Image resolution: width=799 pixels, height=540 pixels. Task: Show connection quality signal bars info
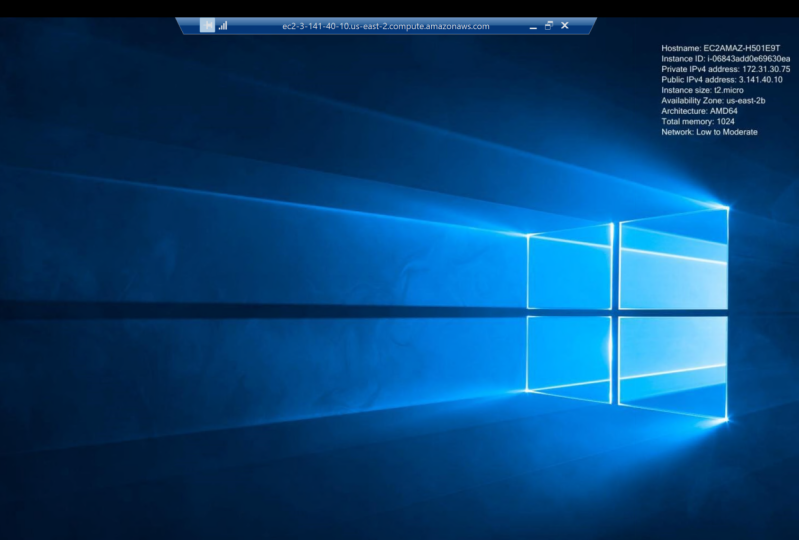(223, 25)
